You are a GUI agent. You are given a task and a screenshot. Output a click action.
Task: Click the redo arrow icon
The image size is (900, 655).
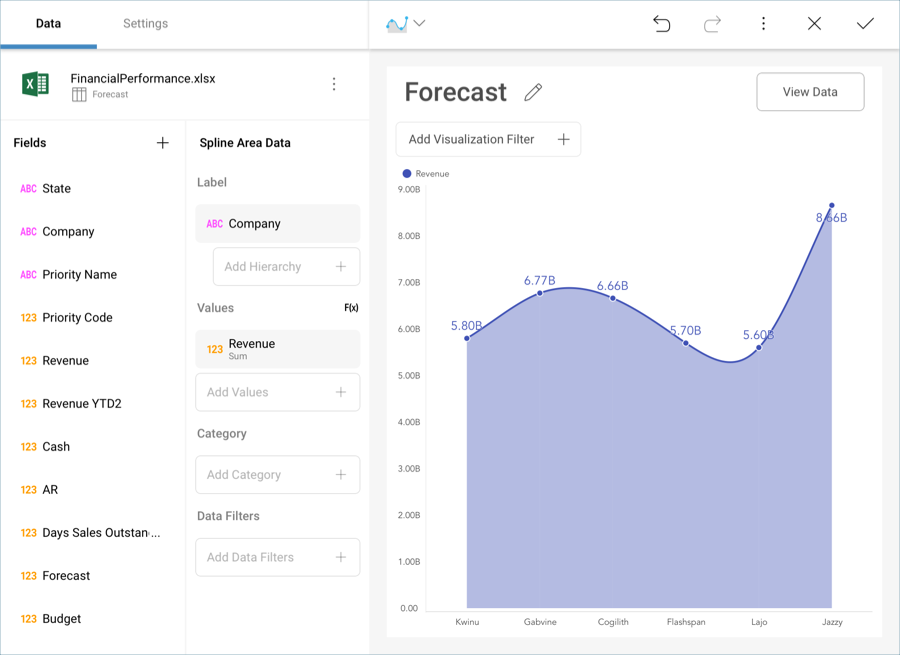(x=712, y=24)
